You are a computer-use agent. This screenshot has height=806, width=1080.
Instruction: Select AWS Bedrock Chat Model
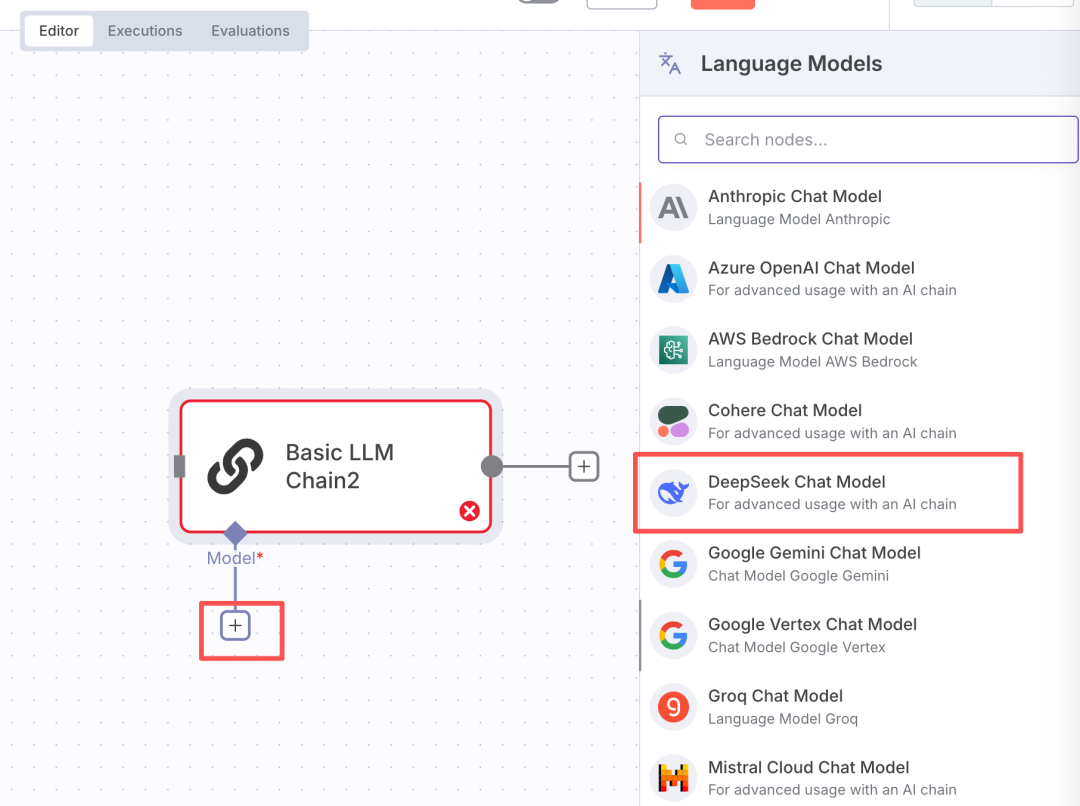click(x=860, y=350)
